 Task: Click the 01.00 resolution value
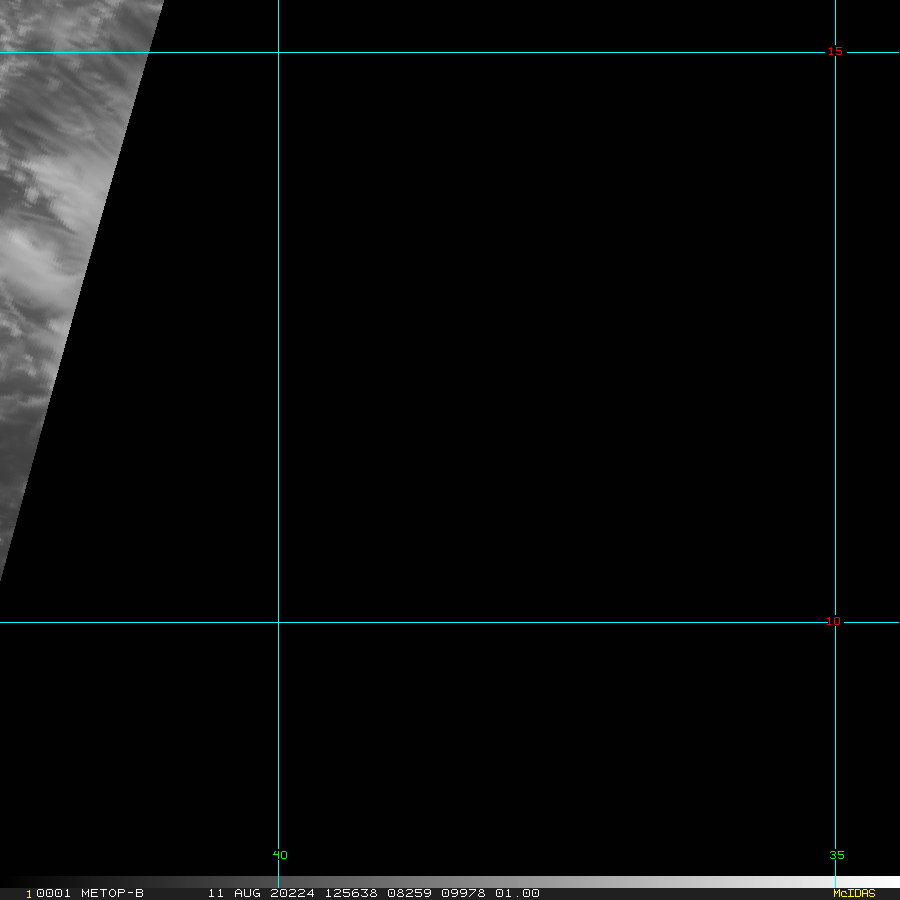(517, 893)
